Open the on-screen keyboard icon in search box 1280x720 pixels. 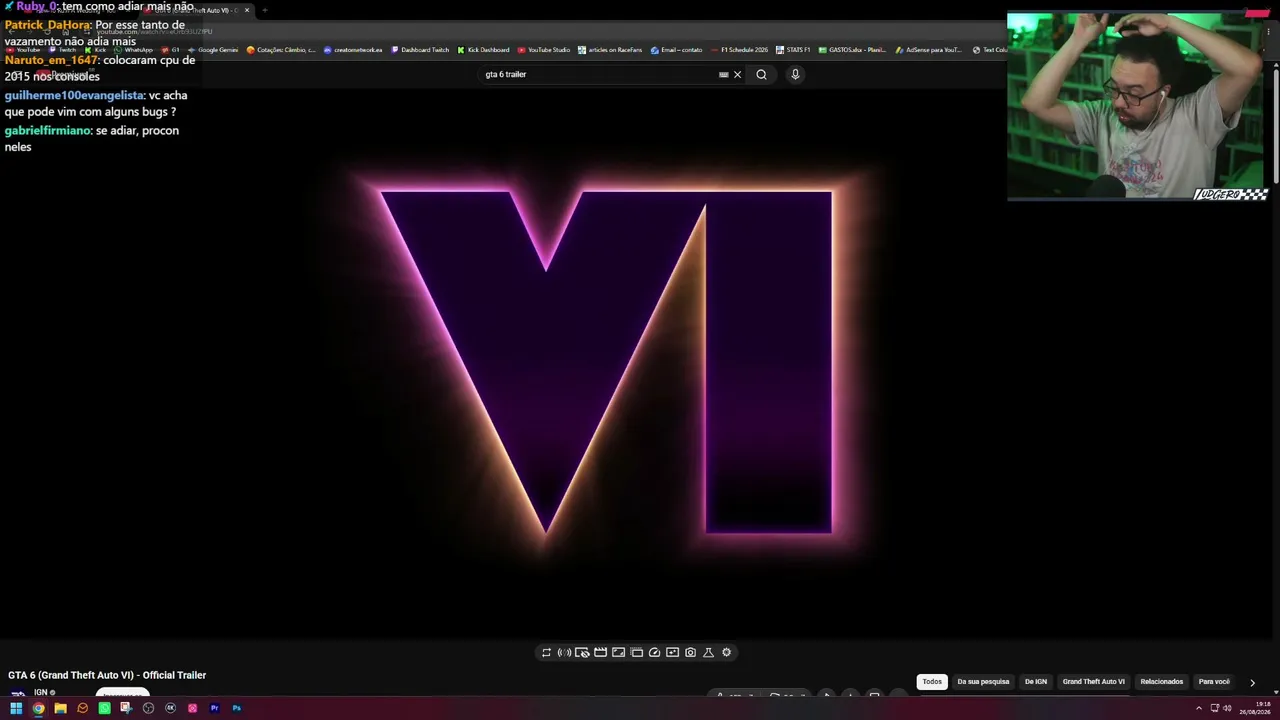(724, 74)
